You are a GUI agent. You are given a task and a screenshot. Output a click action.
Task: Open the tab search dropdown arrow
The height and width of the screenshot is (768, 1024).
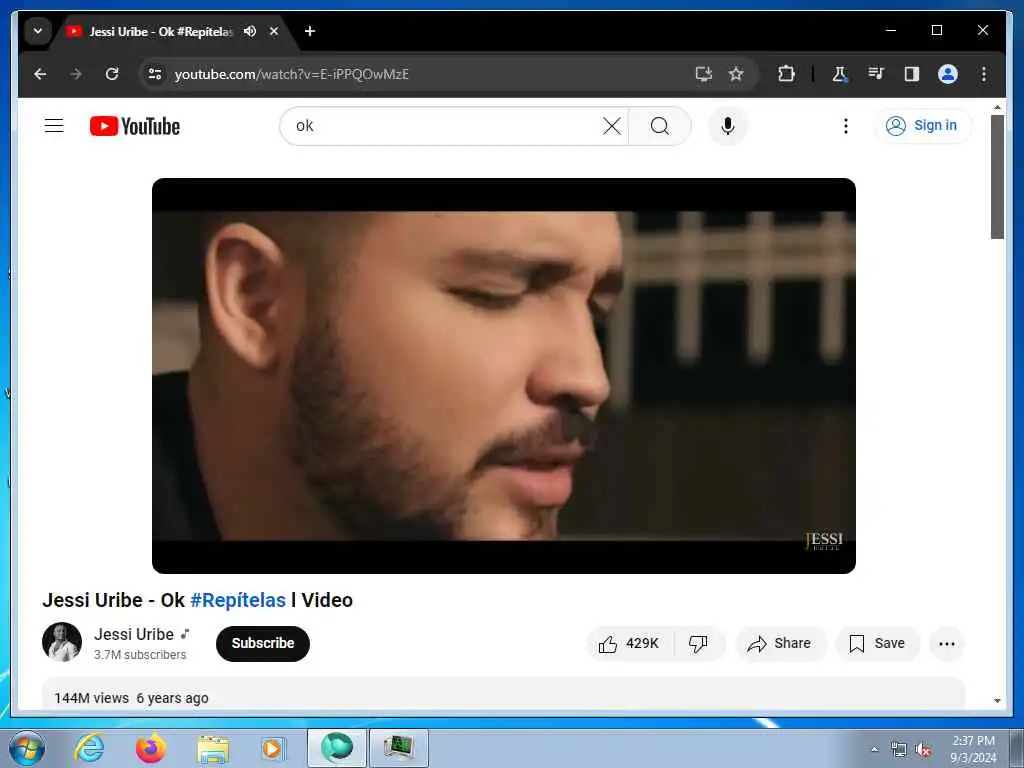[x=38, y=31]
